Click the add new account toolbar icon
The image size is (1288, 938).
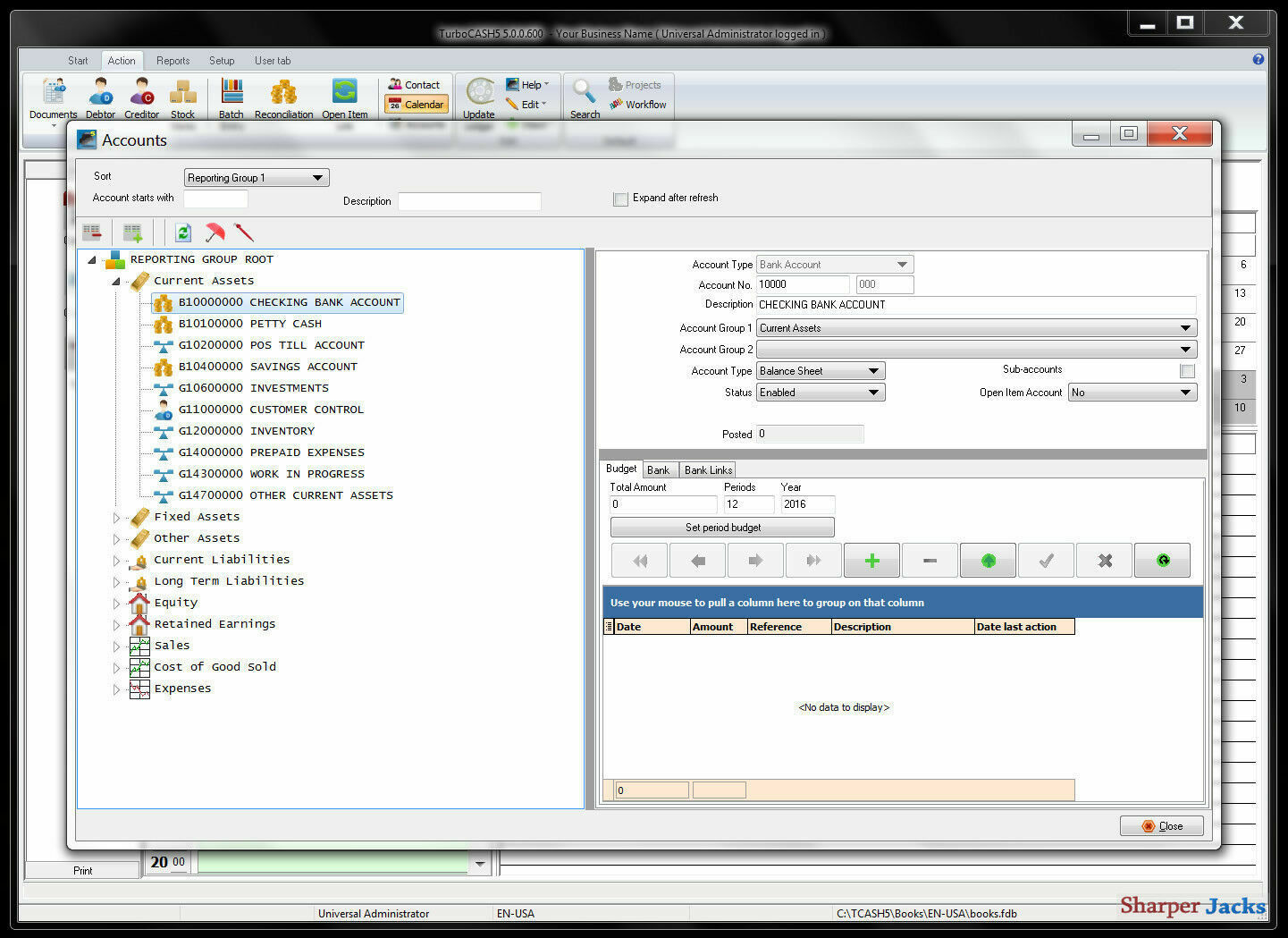click(133, 232)
